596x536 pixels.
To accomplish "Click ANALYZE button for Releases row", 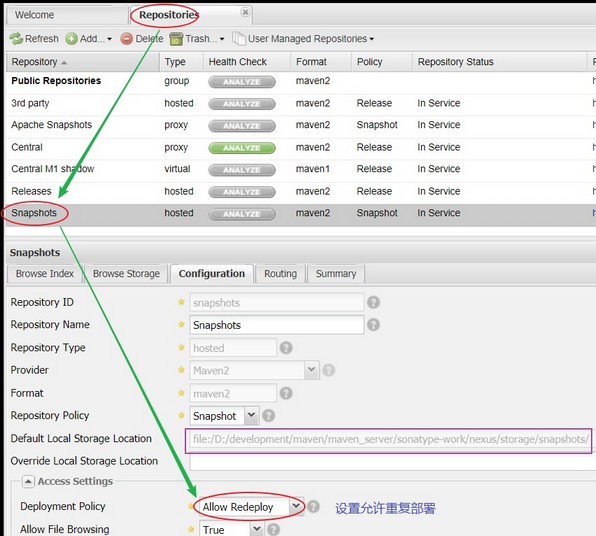I will coord(242,192).
